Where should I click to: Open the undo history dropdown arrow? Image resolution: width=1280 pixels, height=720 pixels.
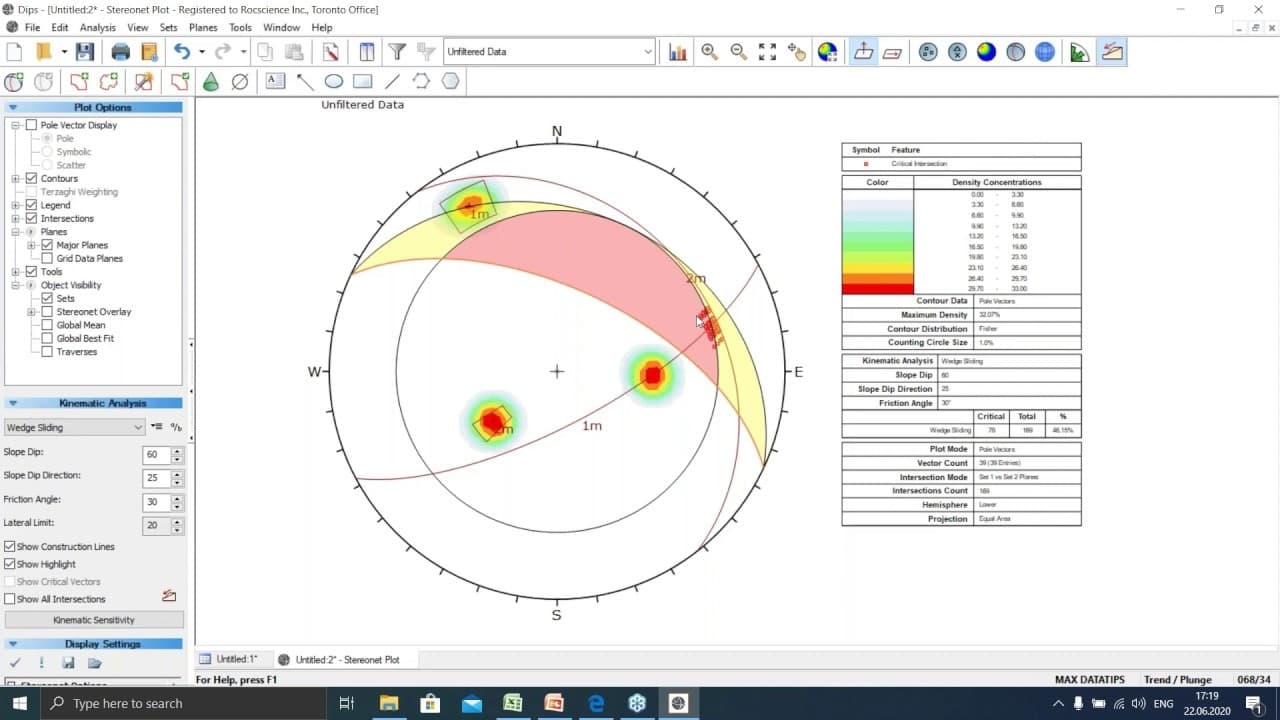201,52
